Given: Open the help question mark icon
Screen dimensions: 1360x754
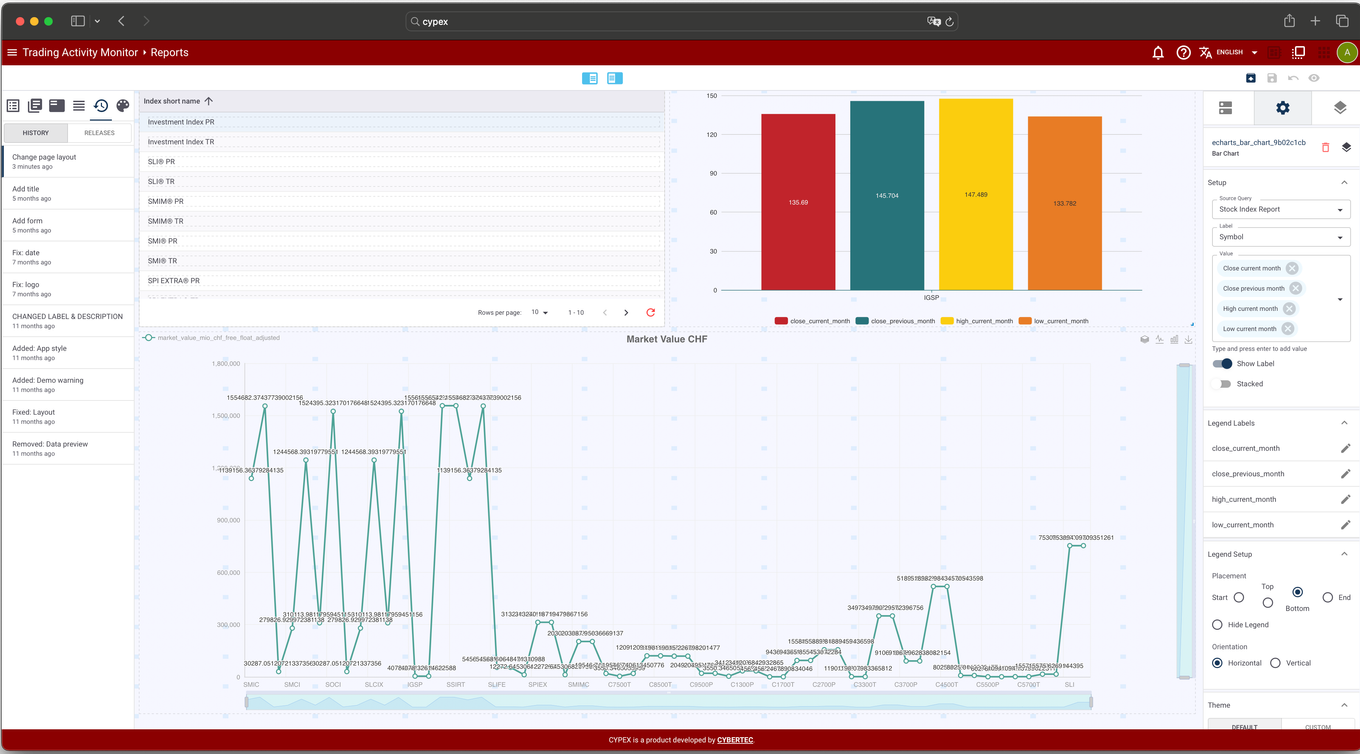Looking at the screenshot, I should 1183,53.
